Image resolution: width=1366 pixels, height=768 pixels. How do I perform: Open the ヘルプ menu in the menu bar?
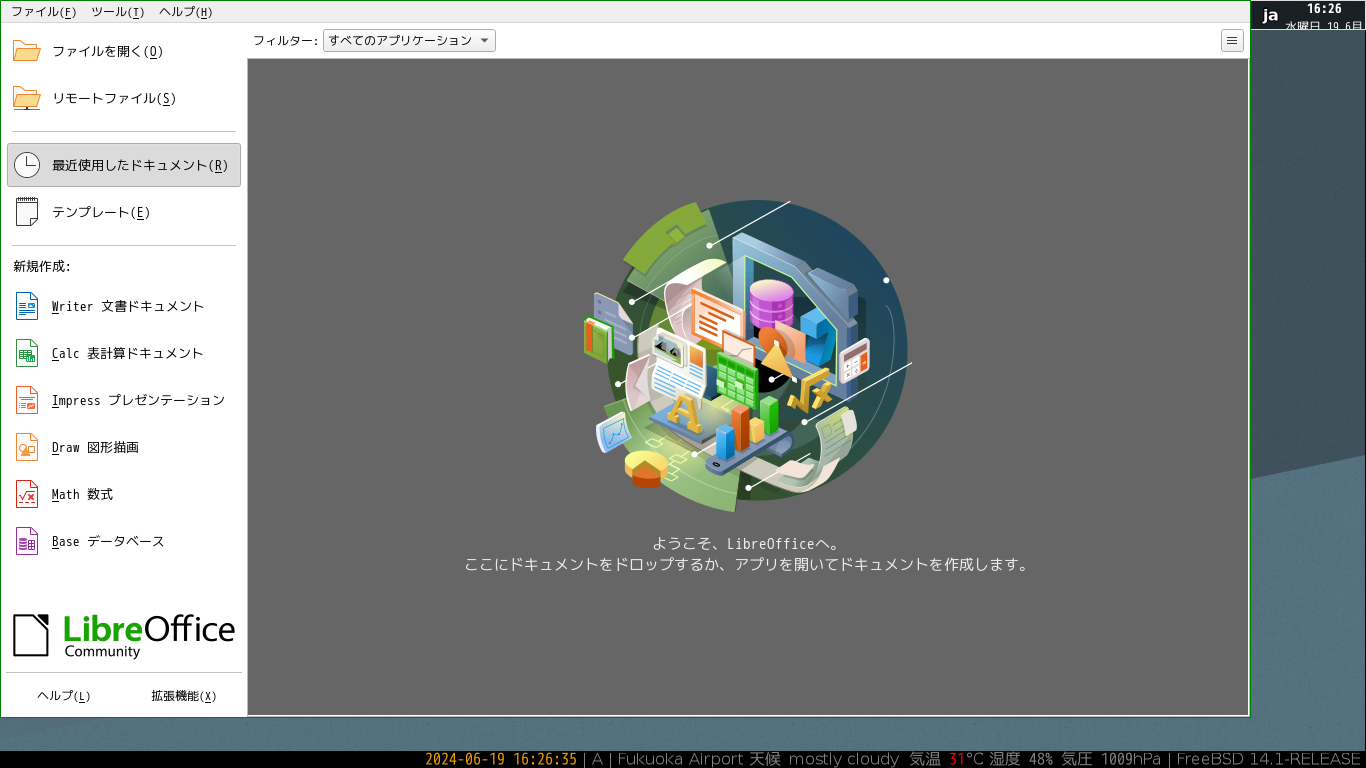coord(185,12)
